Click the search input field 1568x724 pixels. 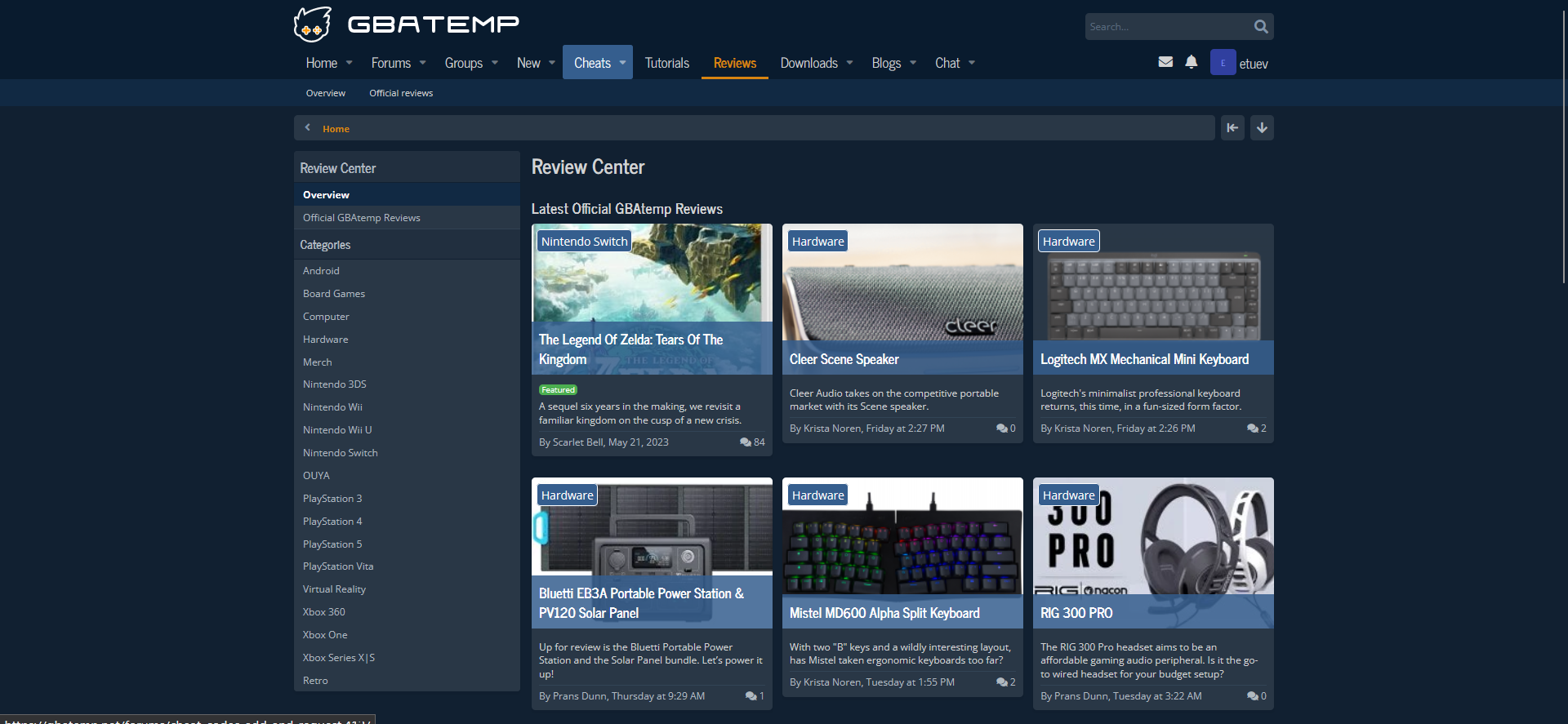coord(1168,27)
